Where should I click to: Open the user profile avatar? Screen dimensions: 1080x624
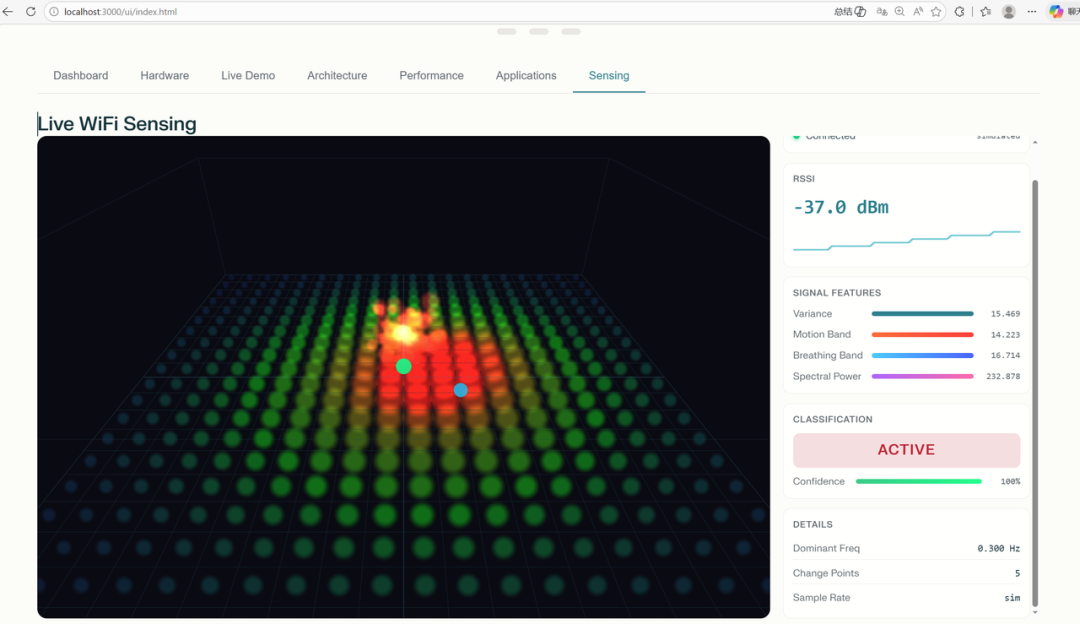point(1008,12)
